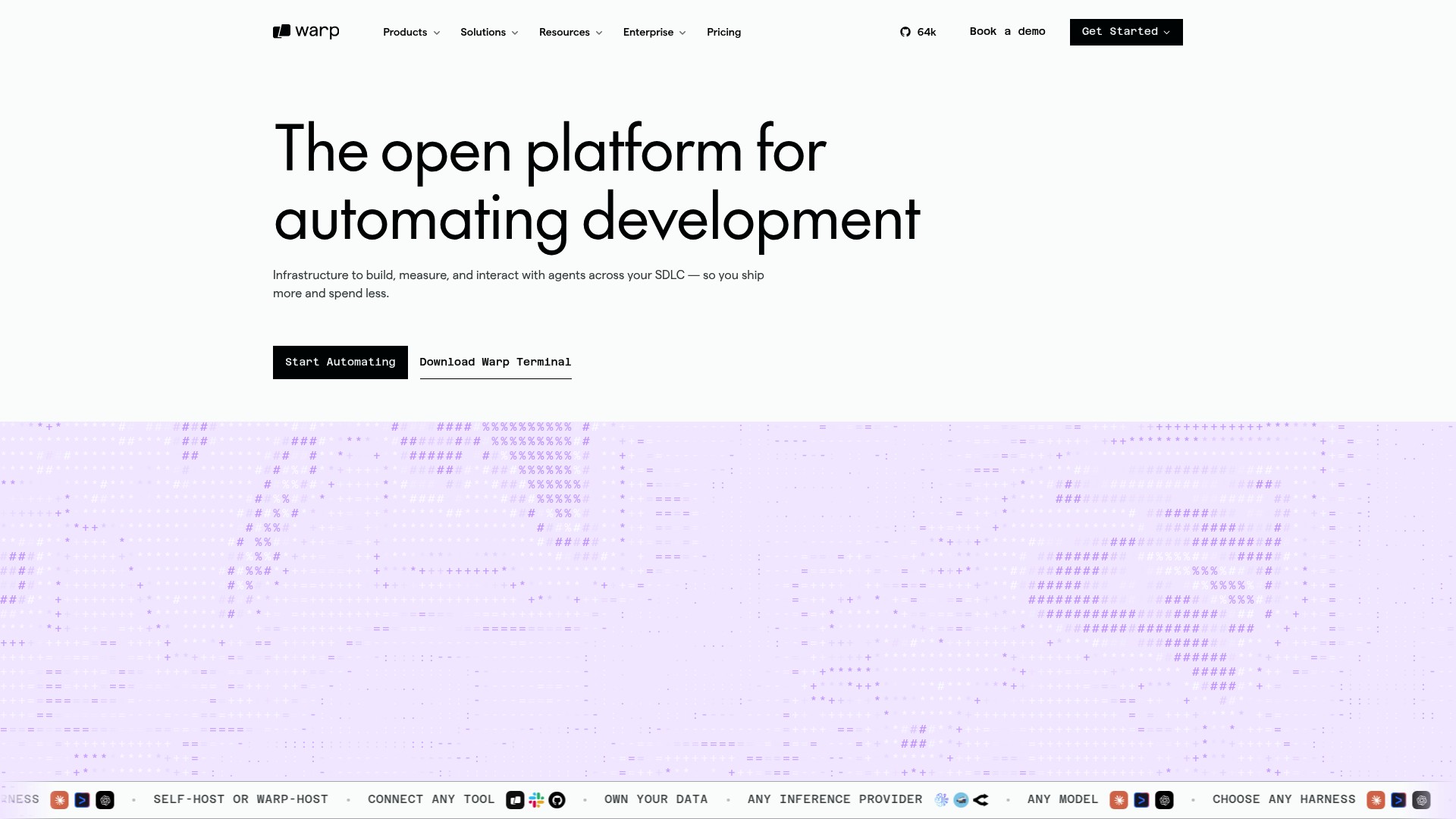Image resolution: width=1456 pixels, height=819 pixels.
Task: Open the Get Started dropdown button
Action: pos(1126,32)
